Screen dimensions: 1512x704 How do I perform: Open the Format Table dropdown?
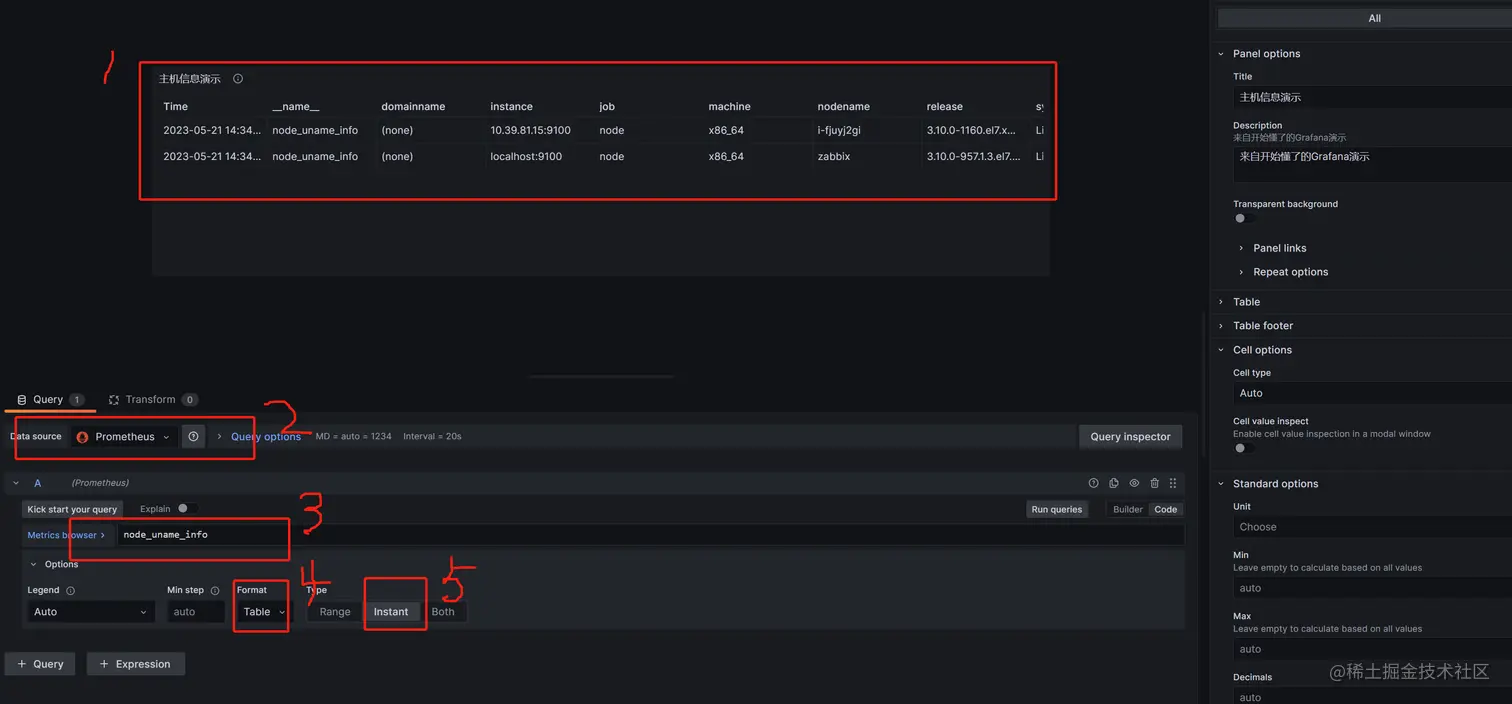point(264,612)
